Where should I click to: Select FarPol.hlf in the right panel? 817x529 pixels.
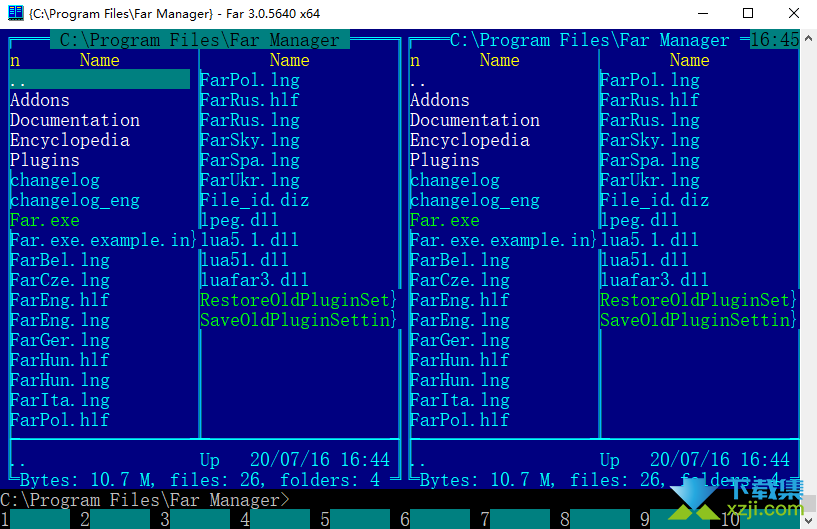(x=460, y=420)
